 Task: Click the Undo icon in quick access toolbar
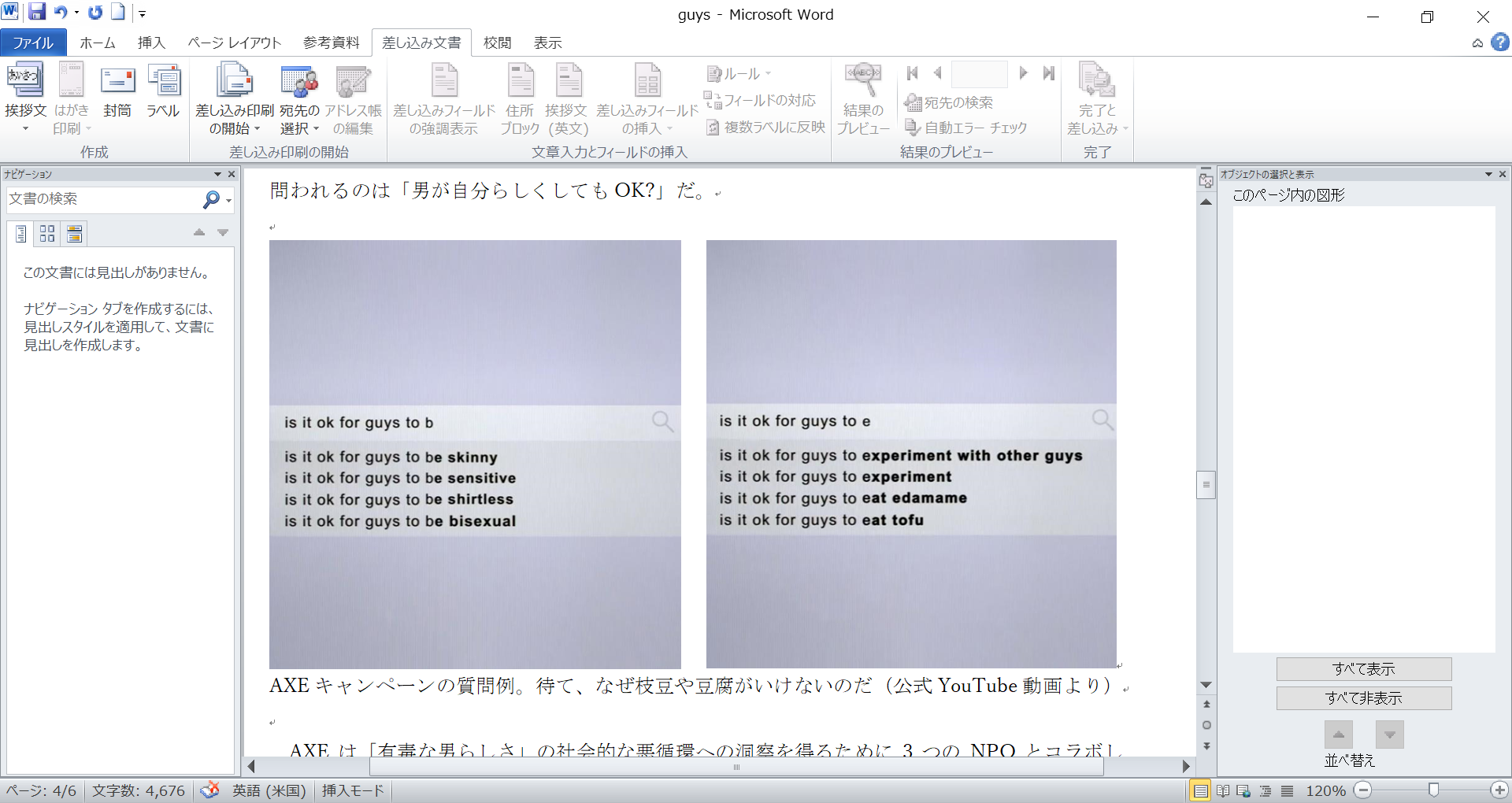click(61, 12)
